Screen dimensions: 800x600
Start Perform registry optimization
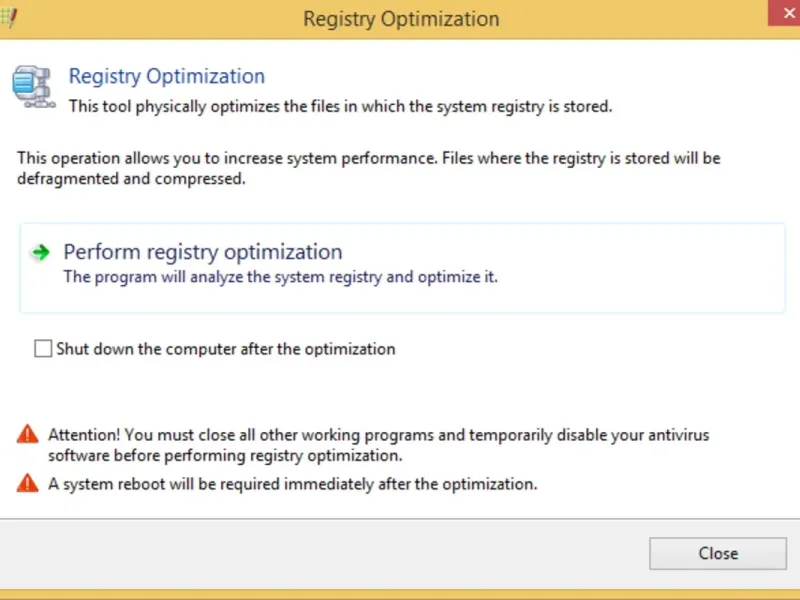point(203,252)
